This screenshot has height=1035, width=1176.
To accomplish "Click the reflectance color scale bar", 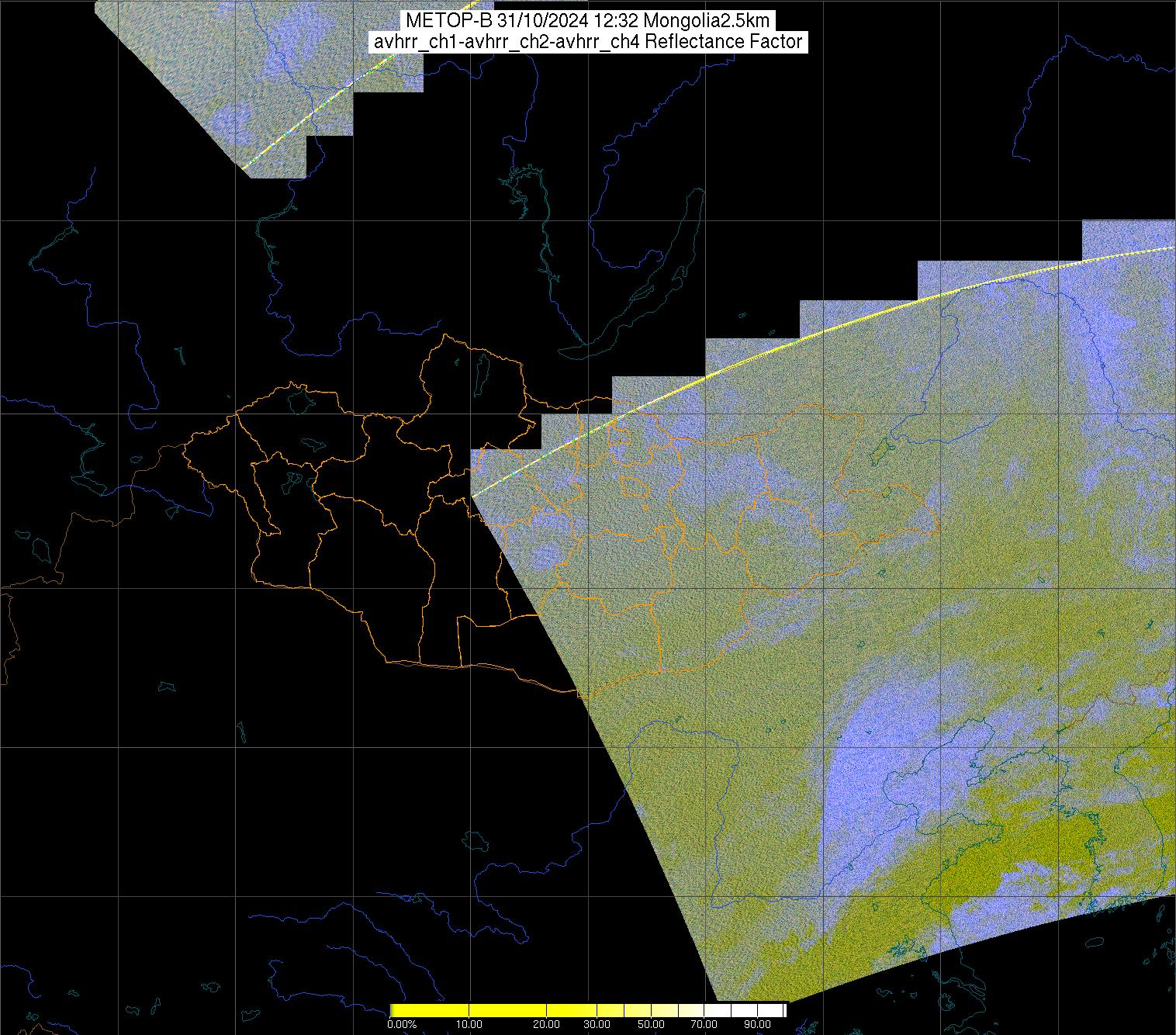I will [x=588, y=1010].
